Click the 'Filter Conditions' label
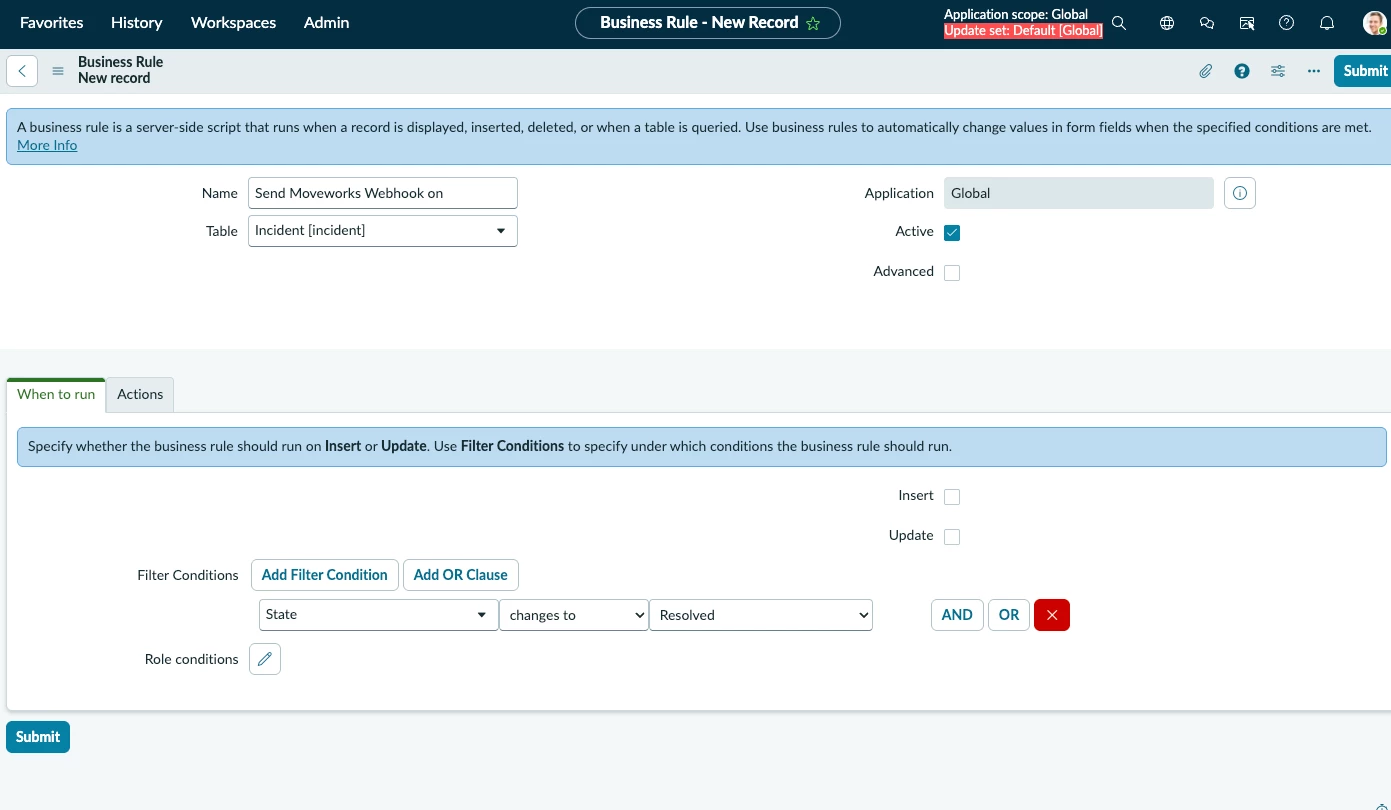Viewport: 1391px width, 810px height. click(188, 575)
